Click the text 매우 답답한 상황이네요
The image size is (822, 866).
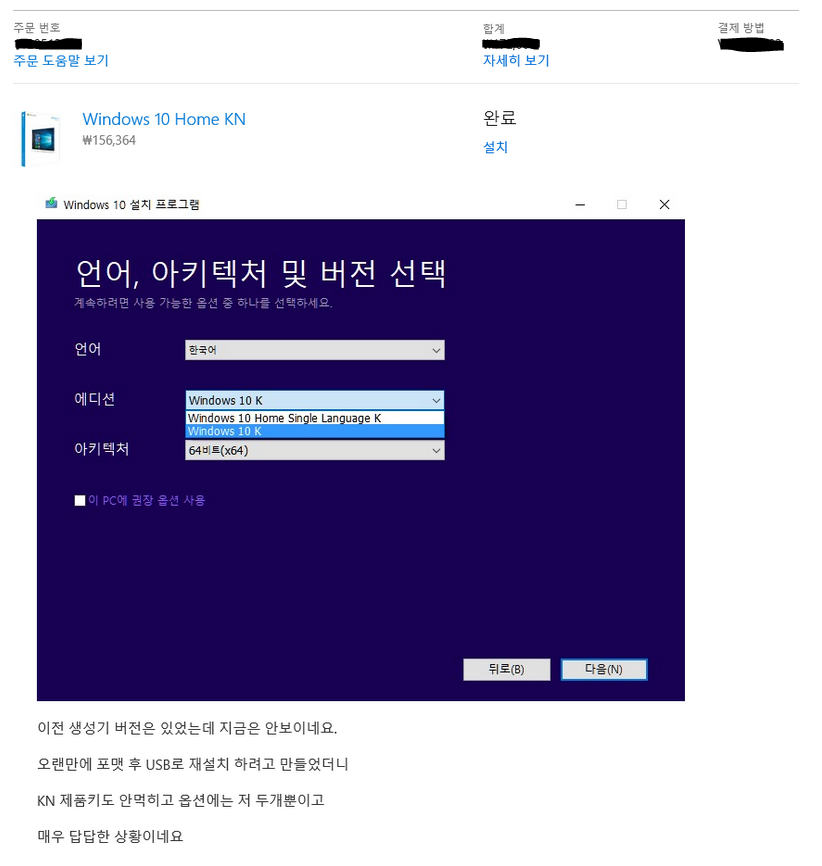pos(110,836)
